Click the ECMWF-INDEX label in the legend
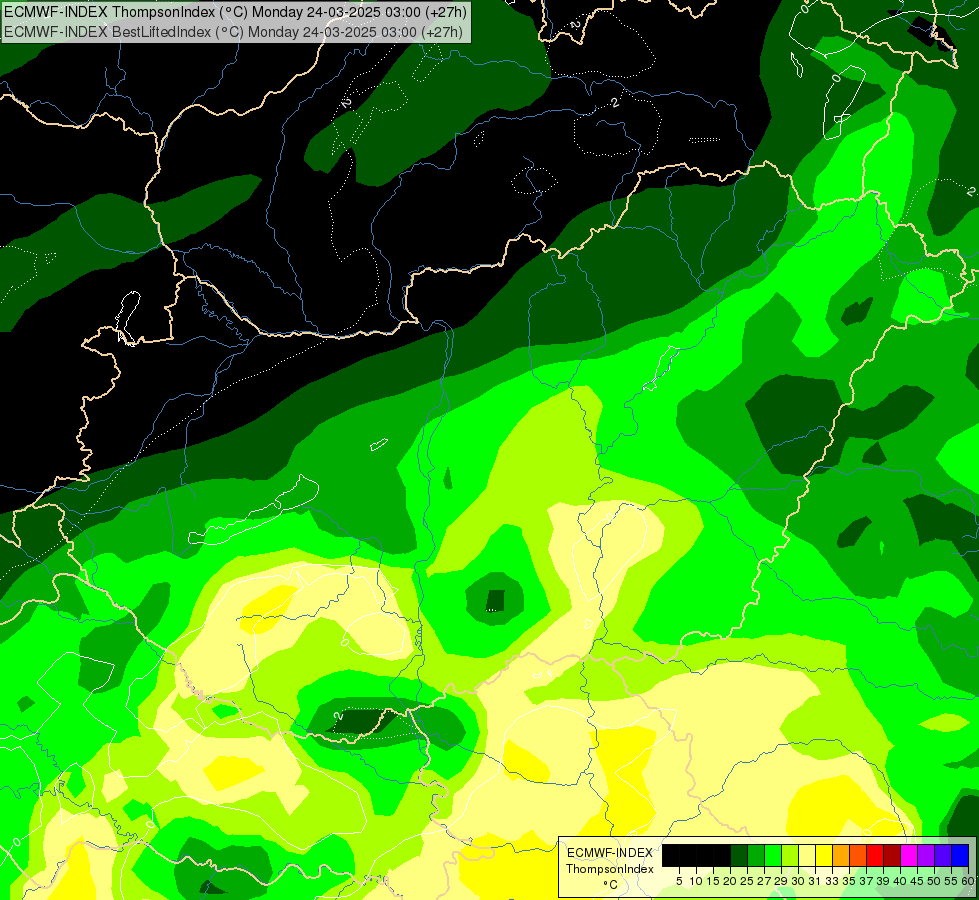The image size is (979, 900). point(610,853)
